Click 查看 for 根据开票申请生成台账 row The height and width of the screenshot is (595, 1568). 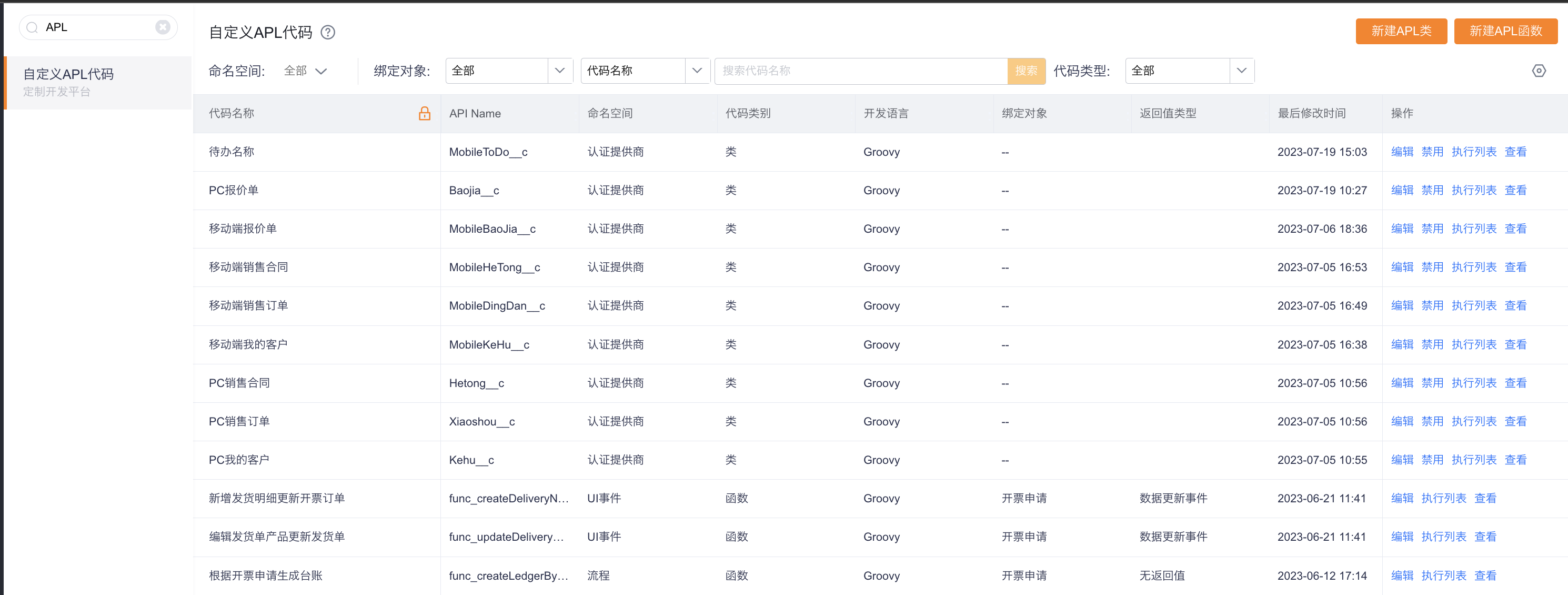tap(1485, 575)
